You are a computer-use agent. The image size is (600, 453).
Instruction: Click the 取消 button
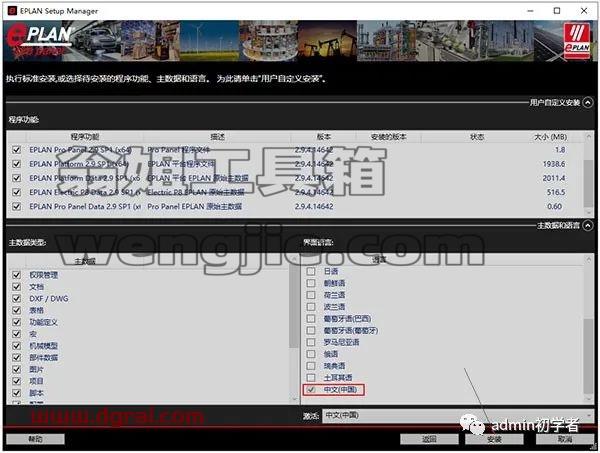pos(565,439)
